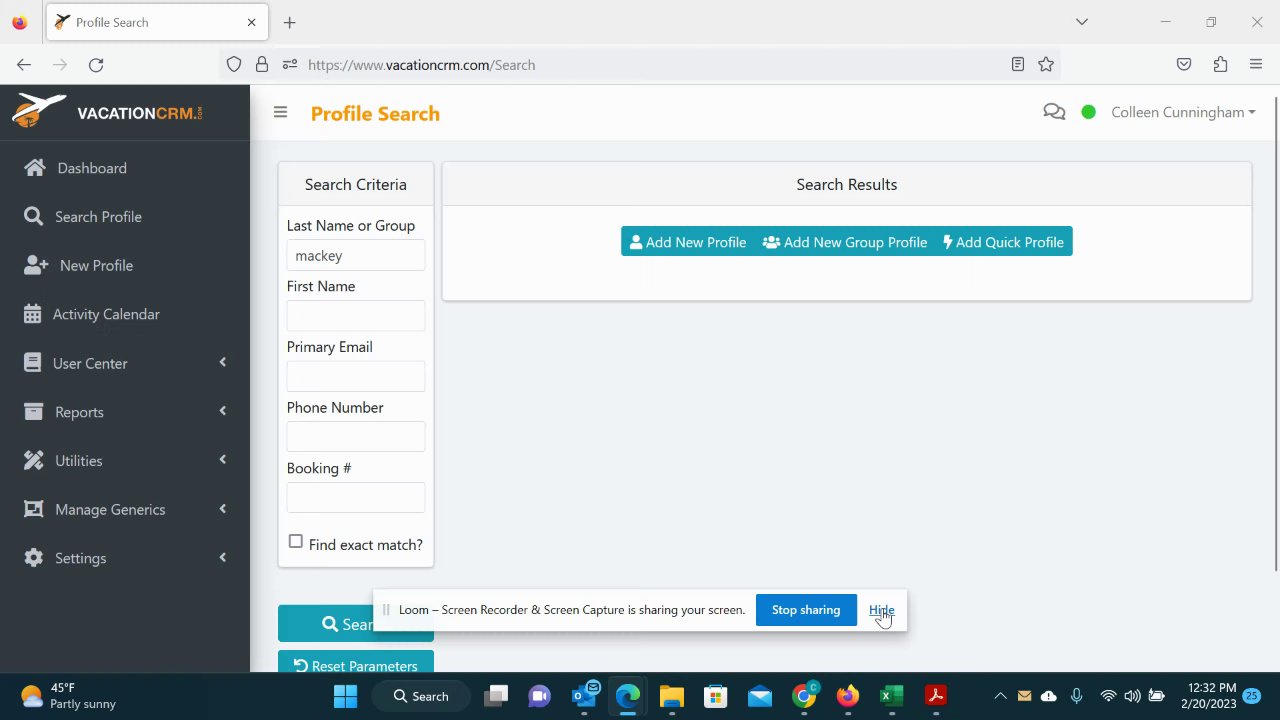Click Add New Group Profile button

pyautogui.click(x=845, y=242)
